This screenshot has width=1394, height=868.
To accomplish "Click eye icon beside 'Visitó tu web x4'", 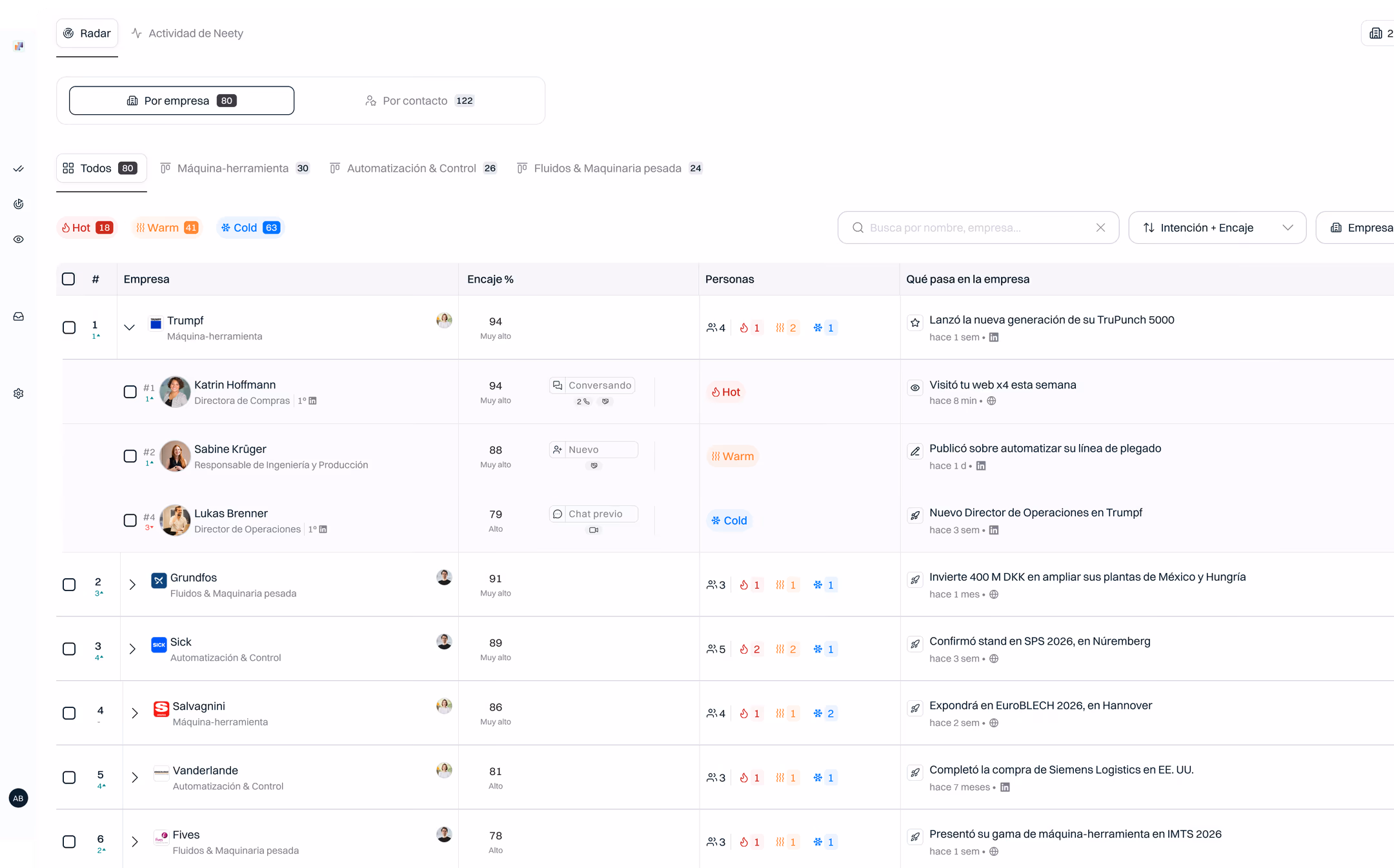I will pos(915,388).
